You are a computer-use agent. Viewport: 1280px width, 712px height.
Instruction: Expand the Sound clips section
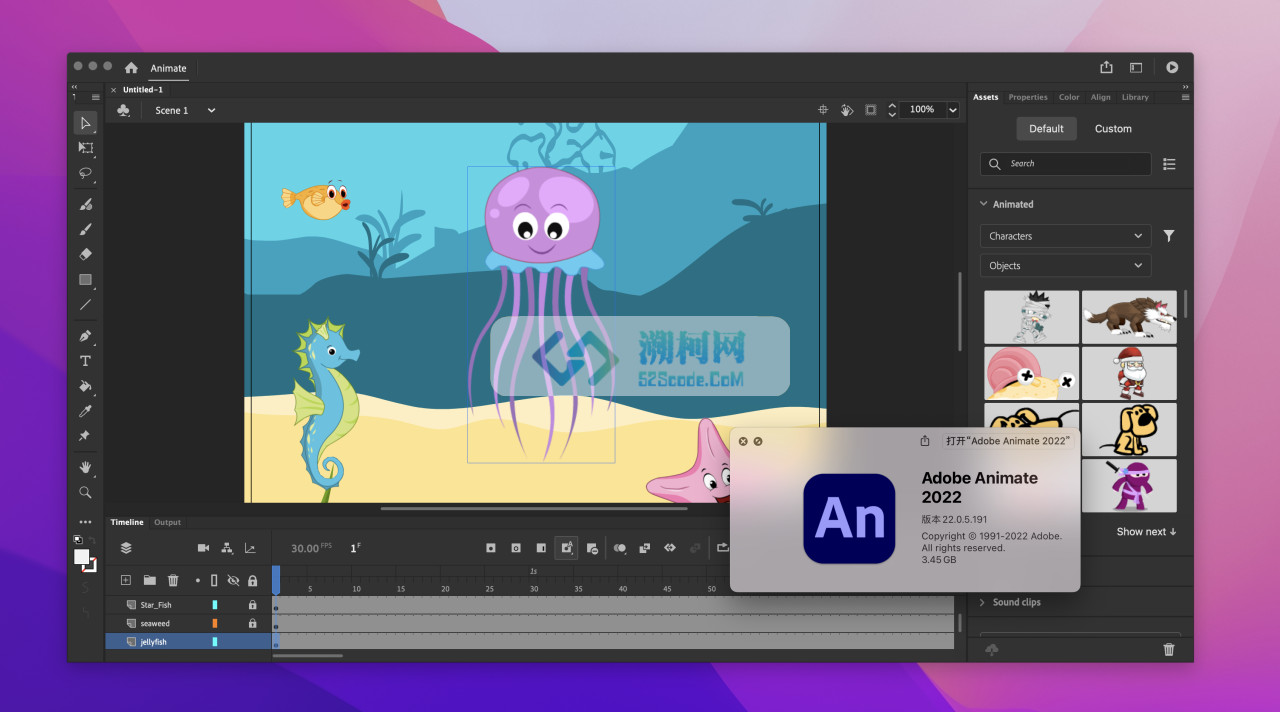point(983,602)
